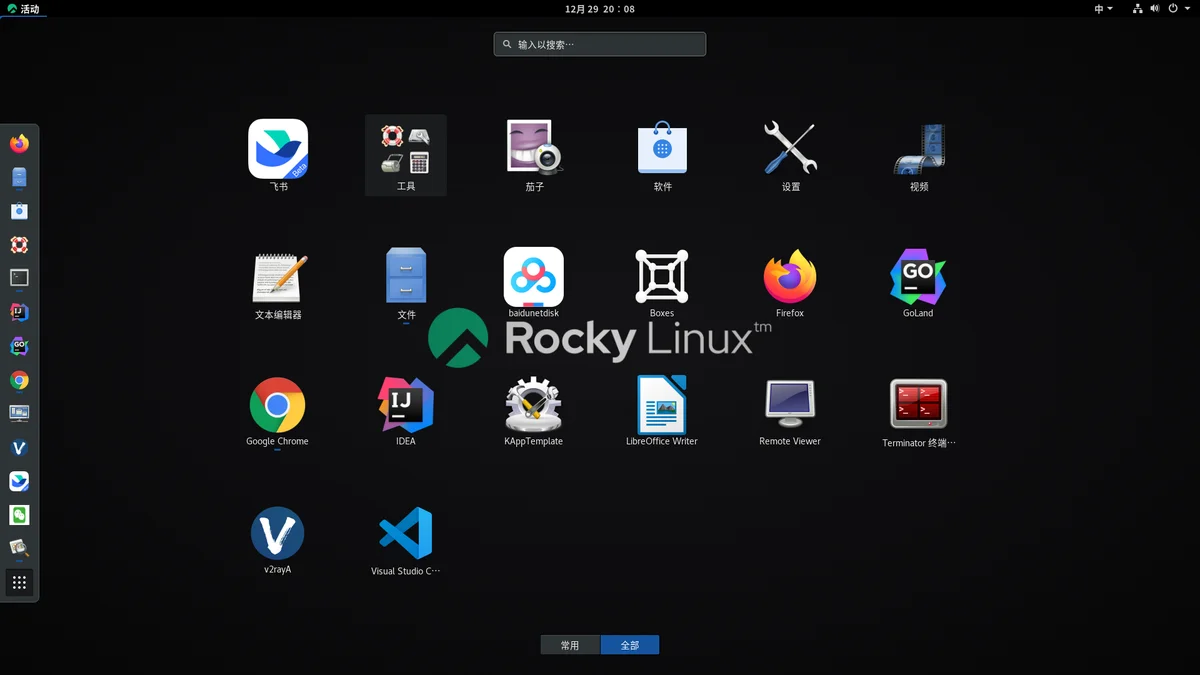Click monitor screen icon in the dock

[x=19, y=413]
